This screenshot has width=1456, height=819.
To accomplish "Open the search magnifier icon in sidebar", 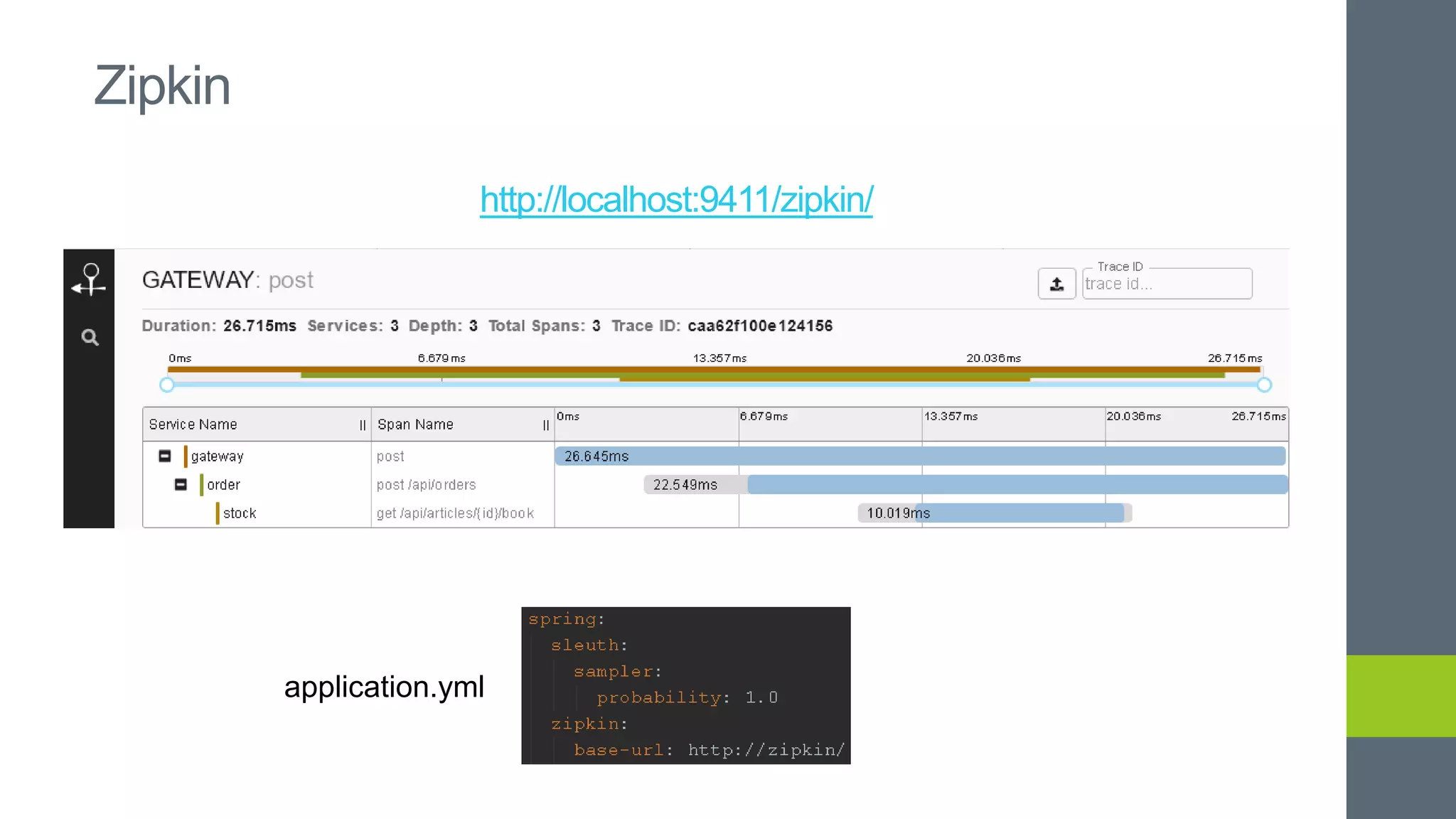I will point(90,337).
